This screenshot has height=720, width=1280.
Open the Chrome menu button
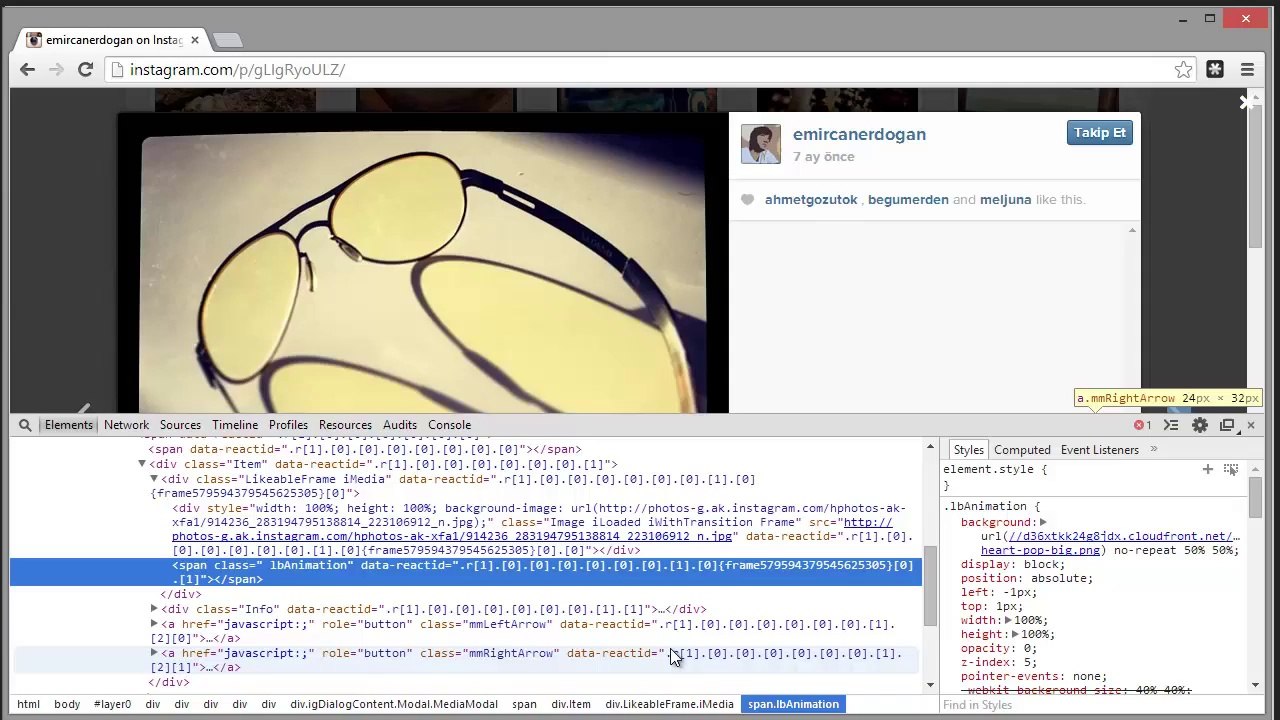click(x=1247, y=69)
